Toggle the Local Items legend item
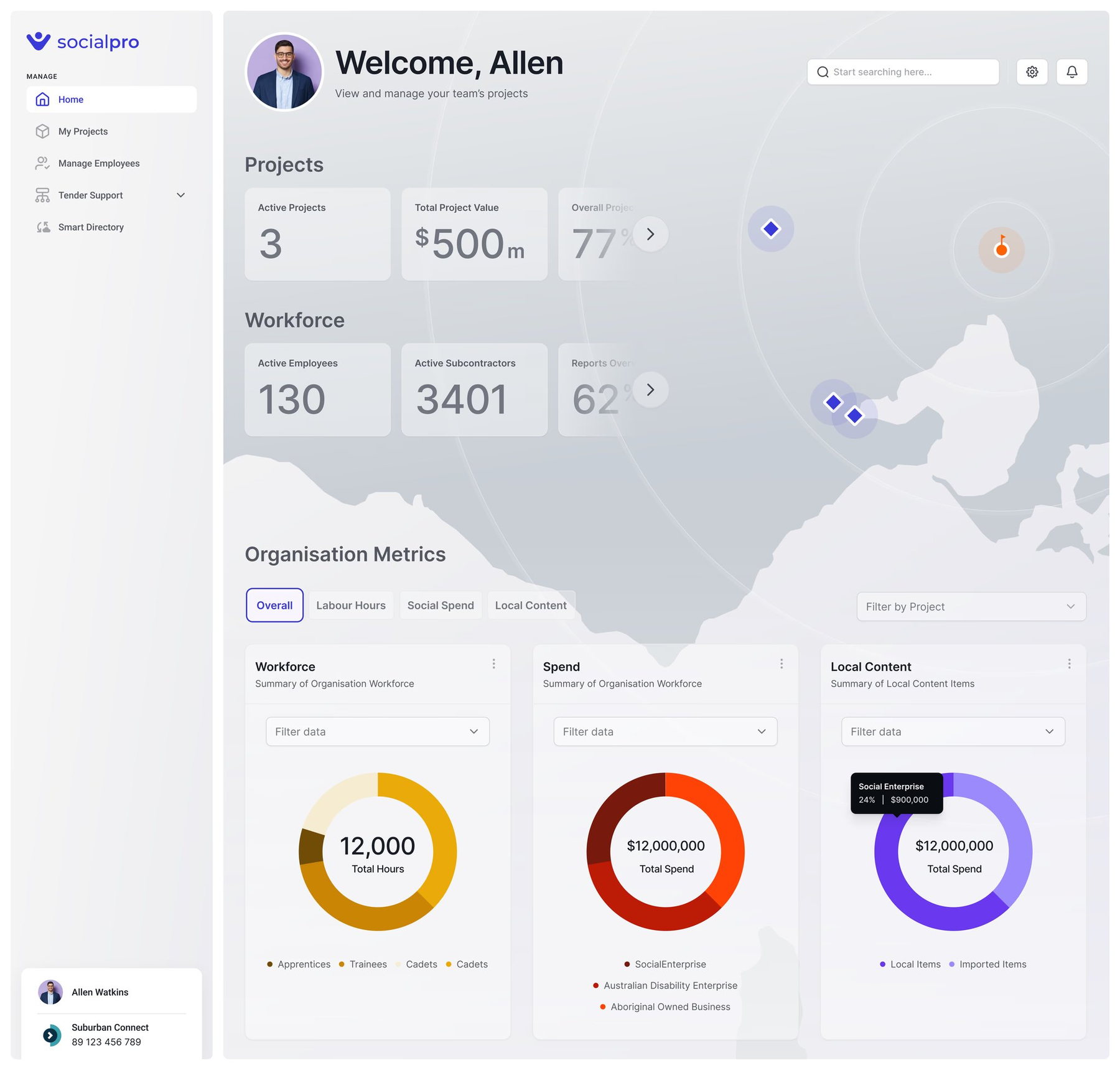The height and width of the screenshot is (1070, 1120). (910, 965)
